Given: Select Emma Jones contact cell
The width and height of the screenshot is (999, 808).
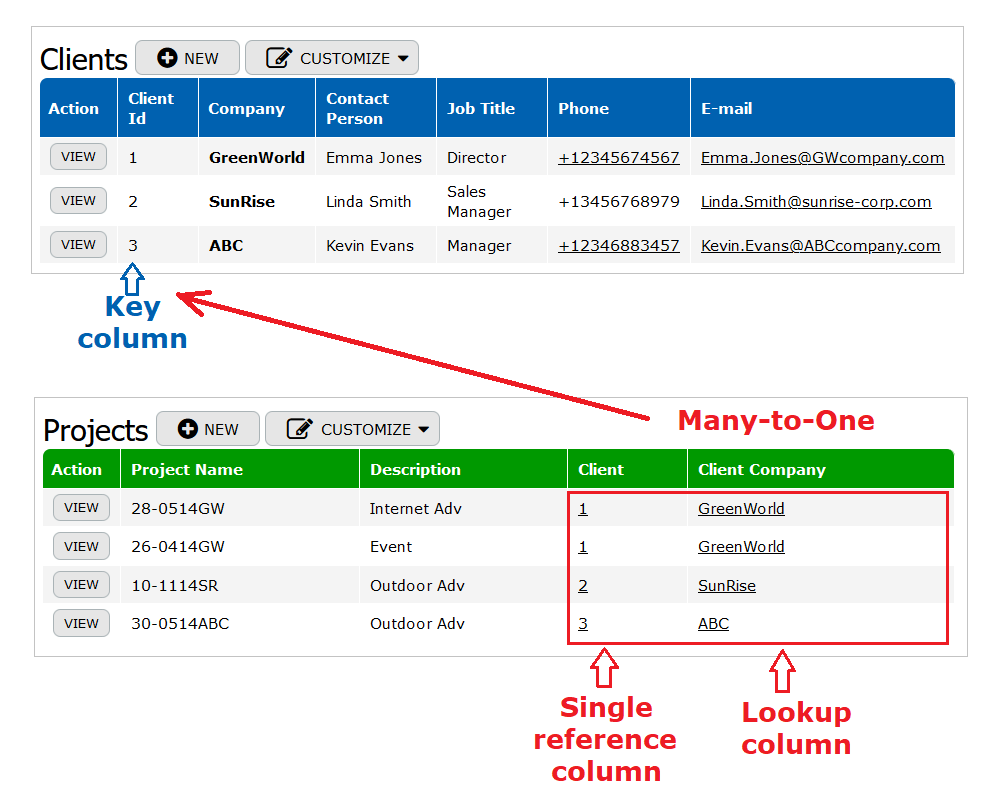Looking at the screenshot, I should pos(376,157).
